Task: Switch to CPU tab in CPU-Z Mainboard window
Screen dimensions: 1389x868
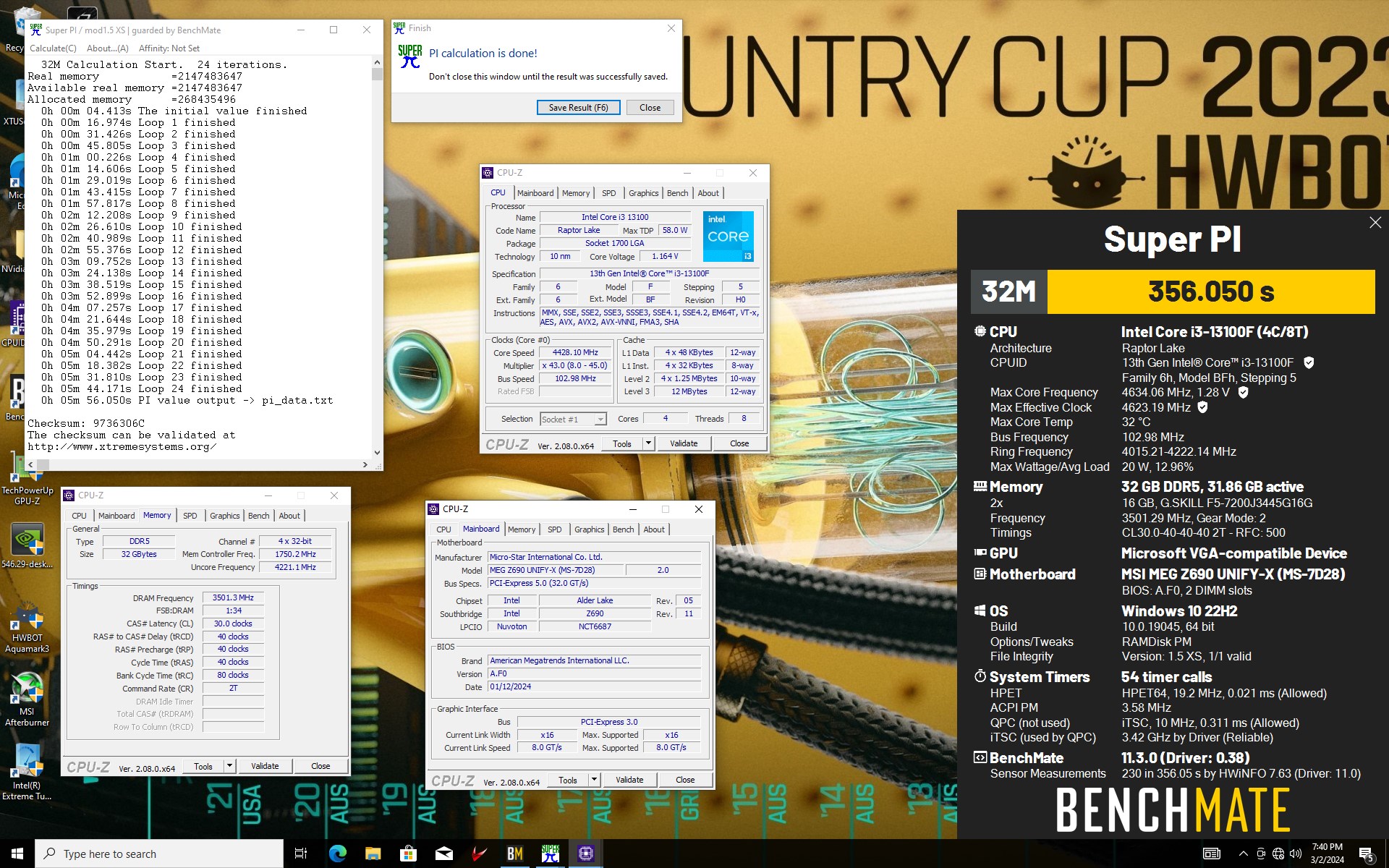Action: point(443,529)
